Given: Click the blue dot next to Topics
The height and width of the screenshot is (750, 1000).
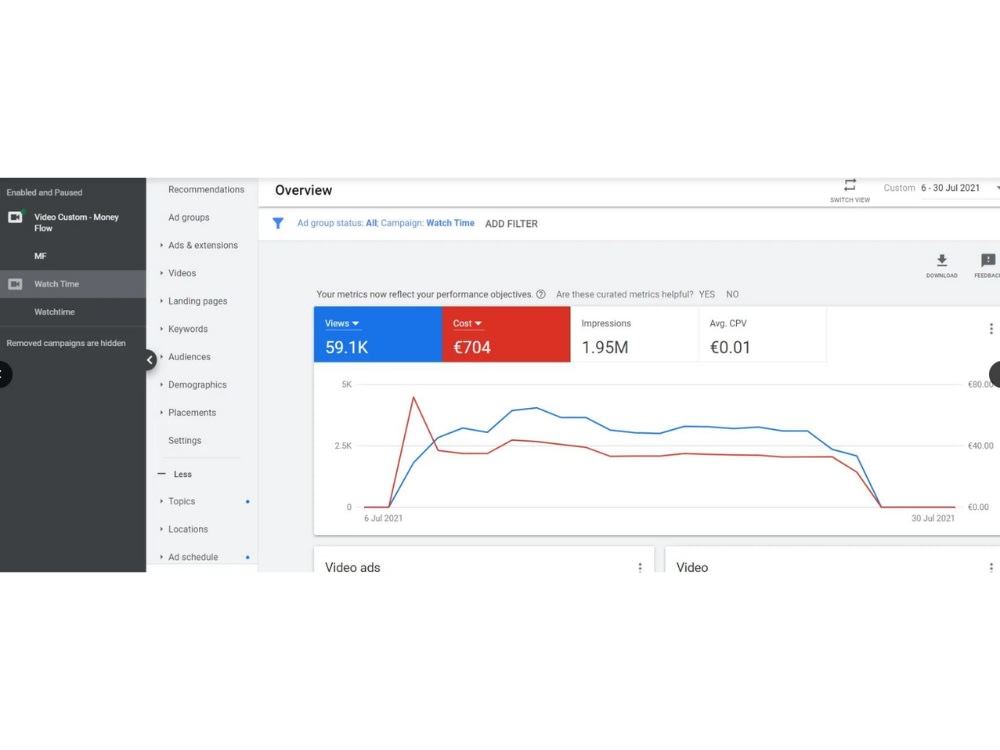Looking at the screenshot, I should click(247, 502).
